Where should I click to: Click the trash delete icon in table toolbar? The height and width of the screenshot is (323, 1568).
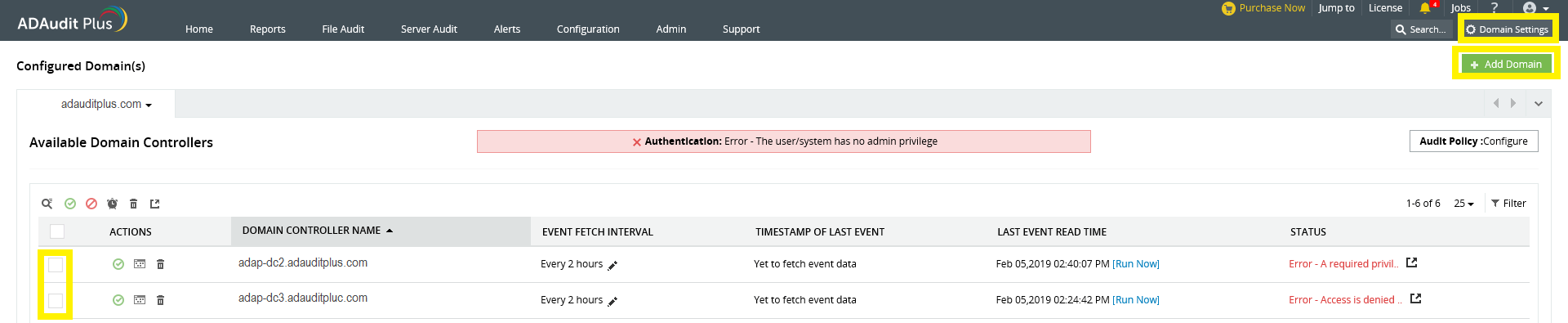(x=134, y=204)
